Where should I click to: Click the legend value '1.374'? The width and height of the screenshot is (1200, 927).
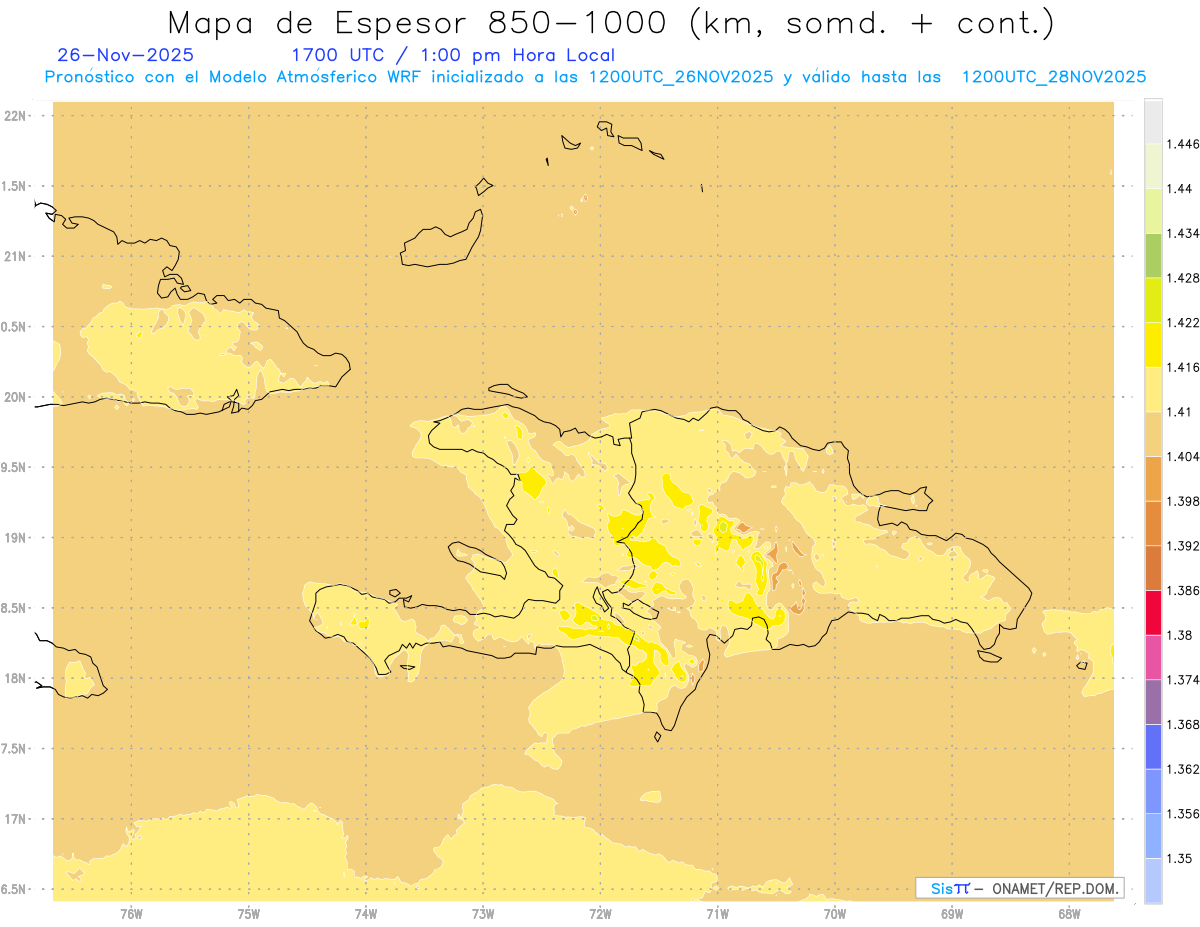click(x=1183, y=680)
